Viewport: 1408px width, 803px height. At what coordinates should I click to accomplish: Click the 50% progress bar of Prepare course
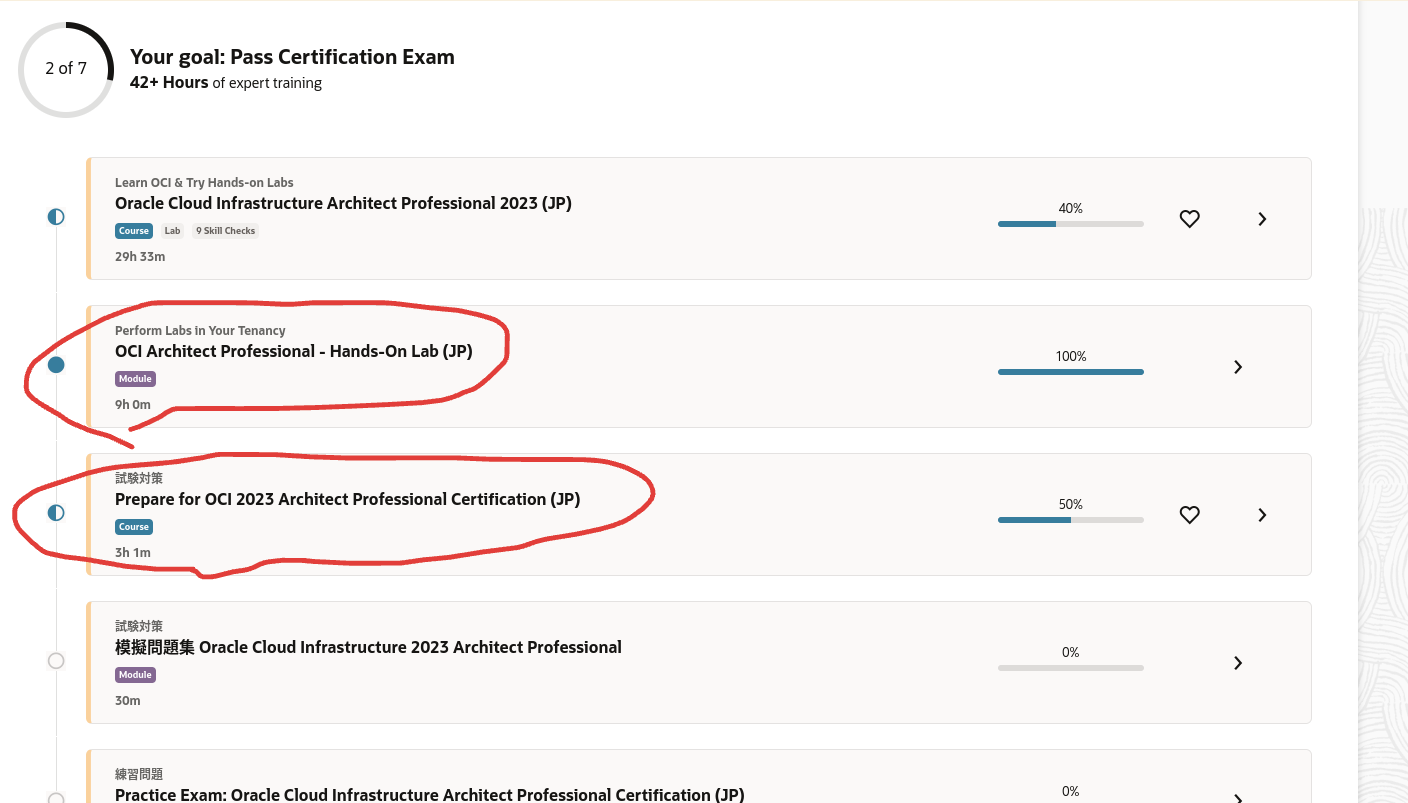pos(1071,520)
